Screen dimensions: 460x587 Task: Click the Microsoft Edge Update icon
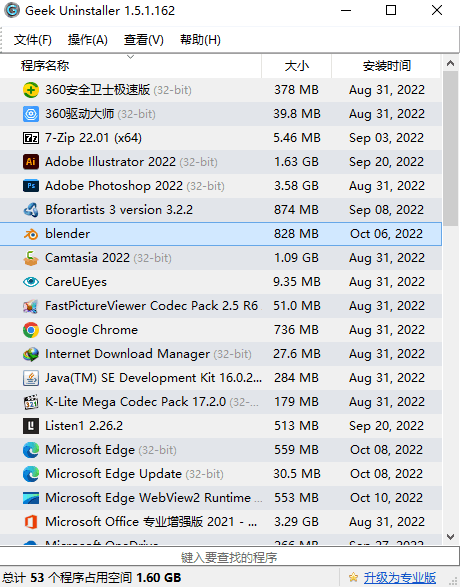click(31, 474)
